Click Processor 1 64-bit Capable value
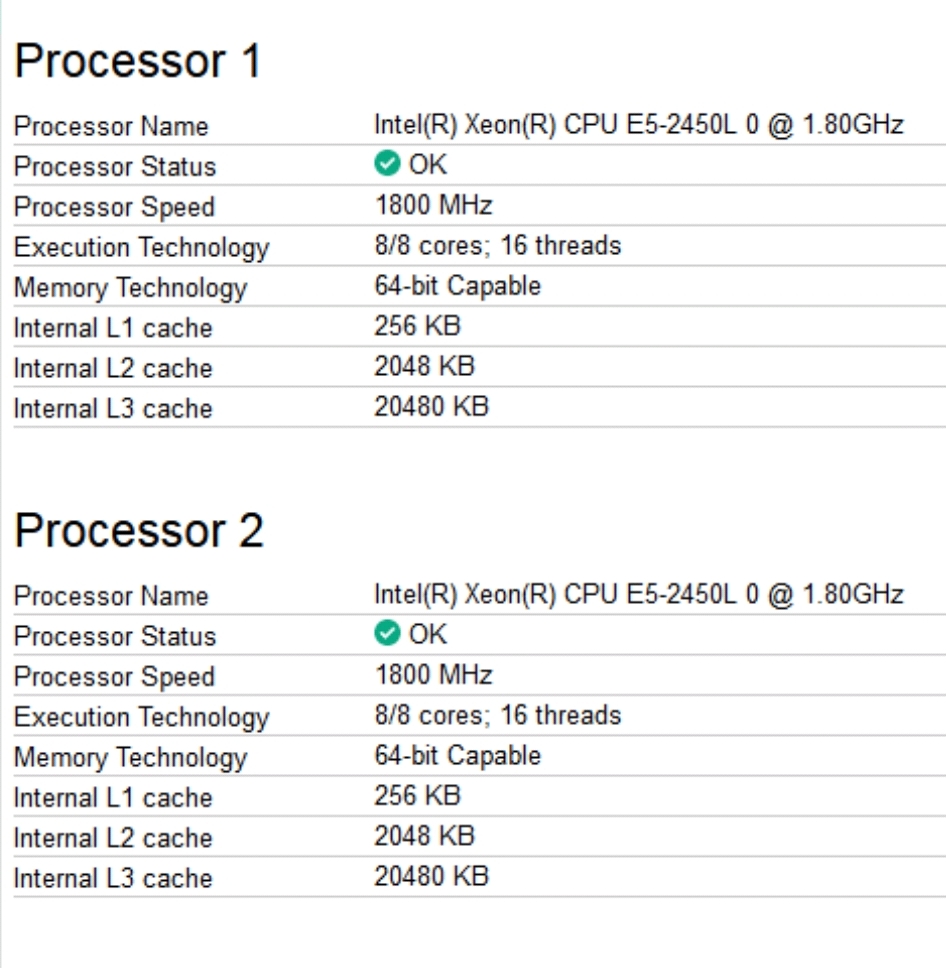946x968 pixels. (x=458, y=286)
